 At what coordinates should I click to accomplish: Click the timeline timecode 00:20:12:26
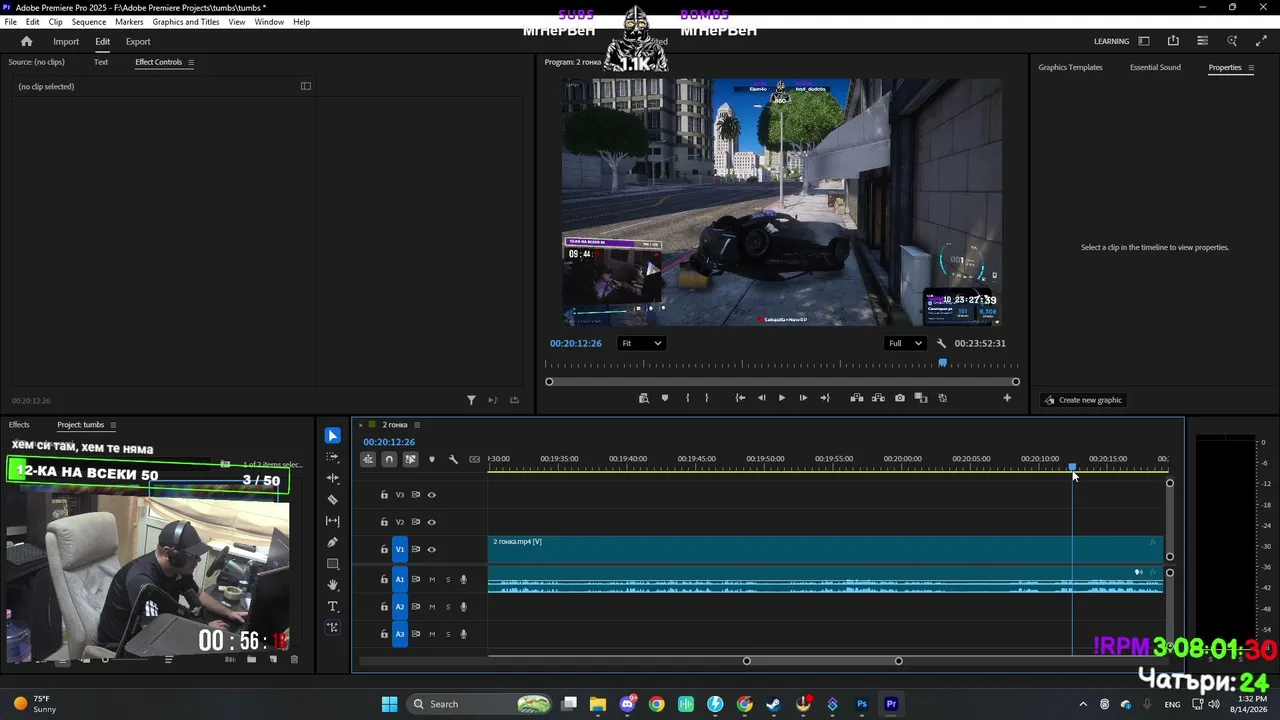(389, 442)
